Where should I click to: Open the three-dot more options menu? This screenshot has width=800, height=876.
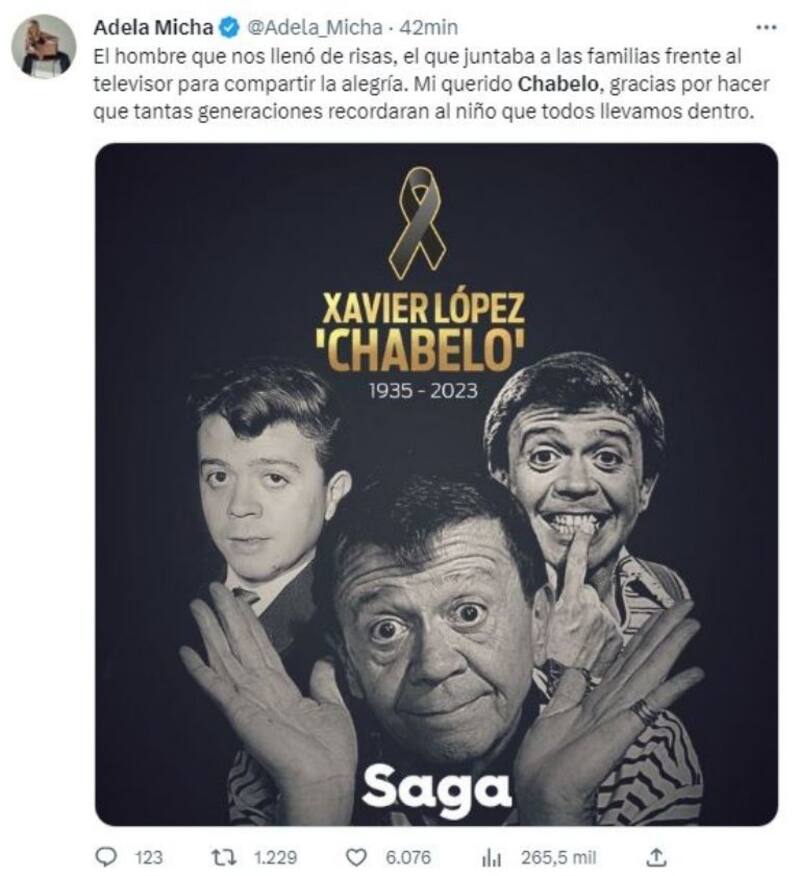tap(766, 27)
